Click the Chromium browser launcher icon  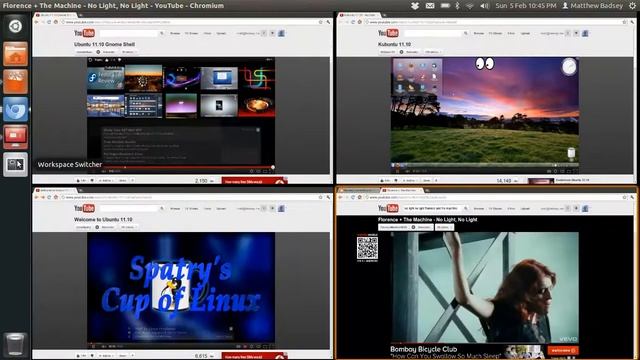coord(16,109)
